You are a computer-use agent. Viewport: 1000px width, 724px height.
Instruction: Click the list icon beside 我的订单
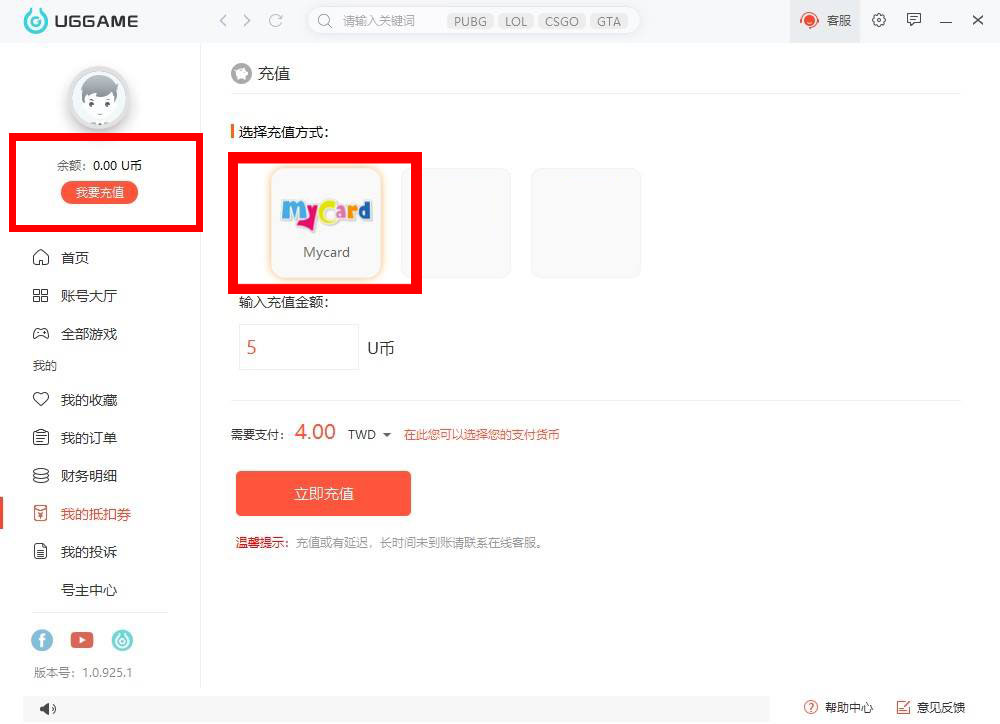pos(41,438)
